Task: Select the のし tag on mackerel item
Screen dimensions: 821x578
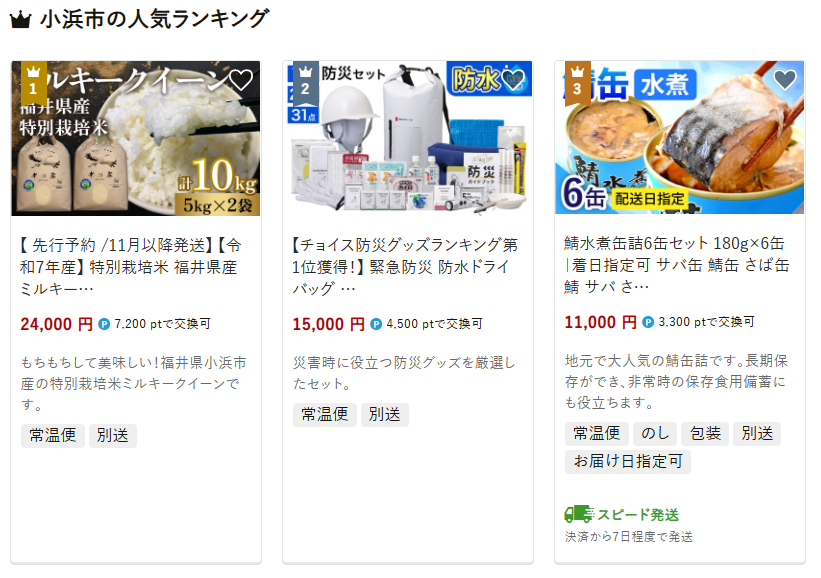Action: click(x=655, y=434)
